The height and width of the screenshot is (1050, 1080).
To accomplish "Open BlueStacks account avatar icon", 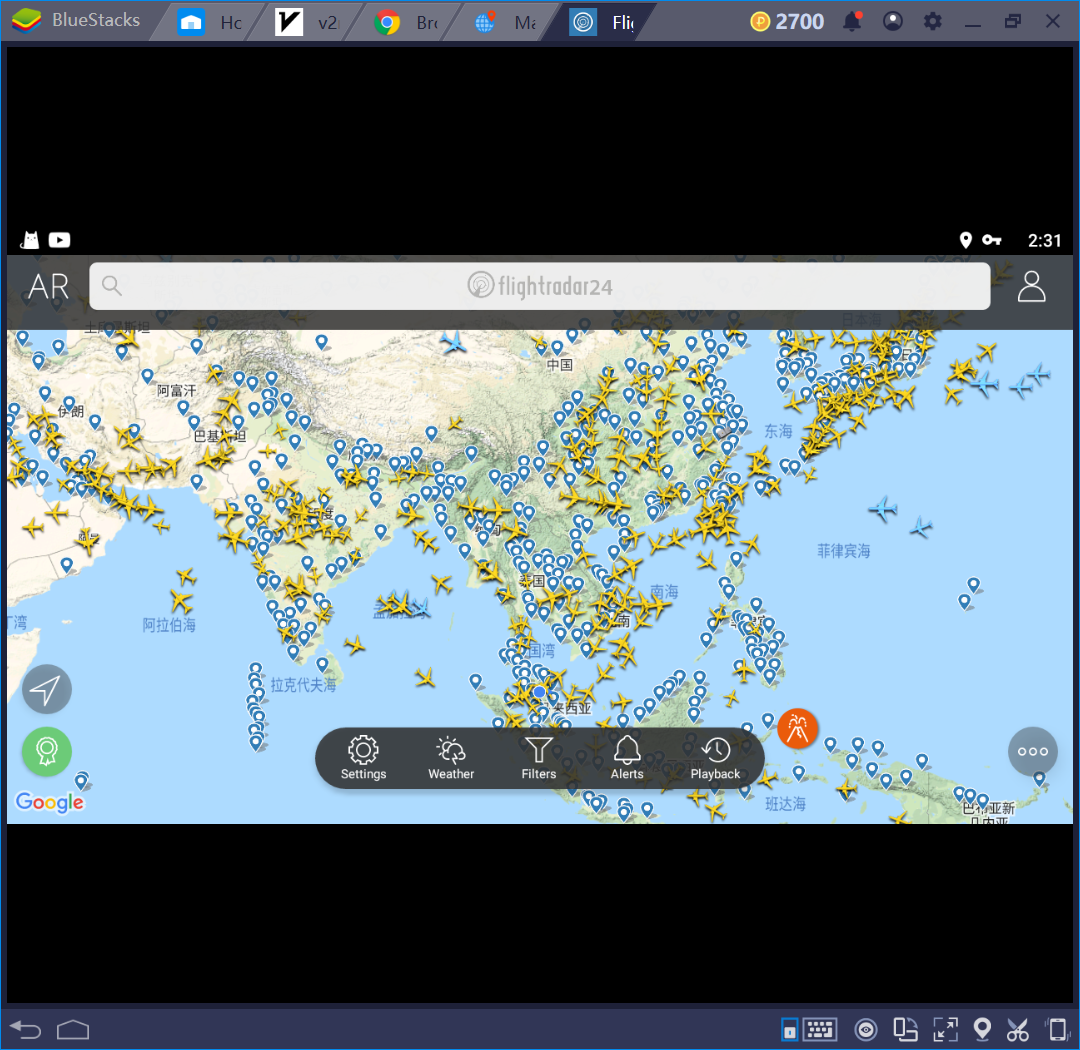I will click(x=893, y=21).
